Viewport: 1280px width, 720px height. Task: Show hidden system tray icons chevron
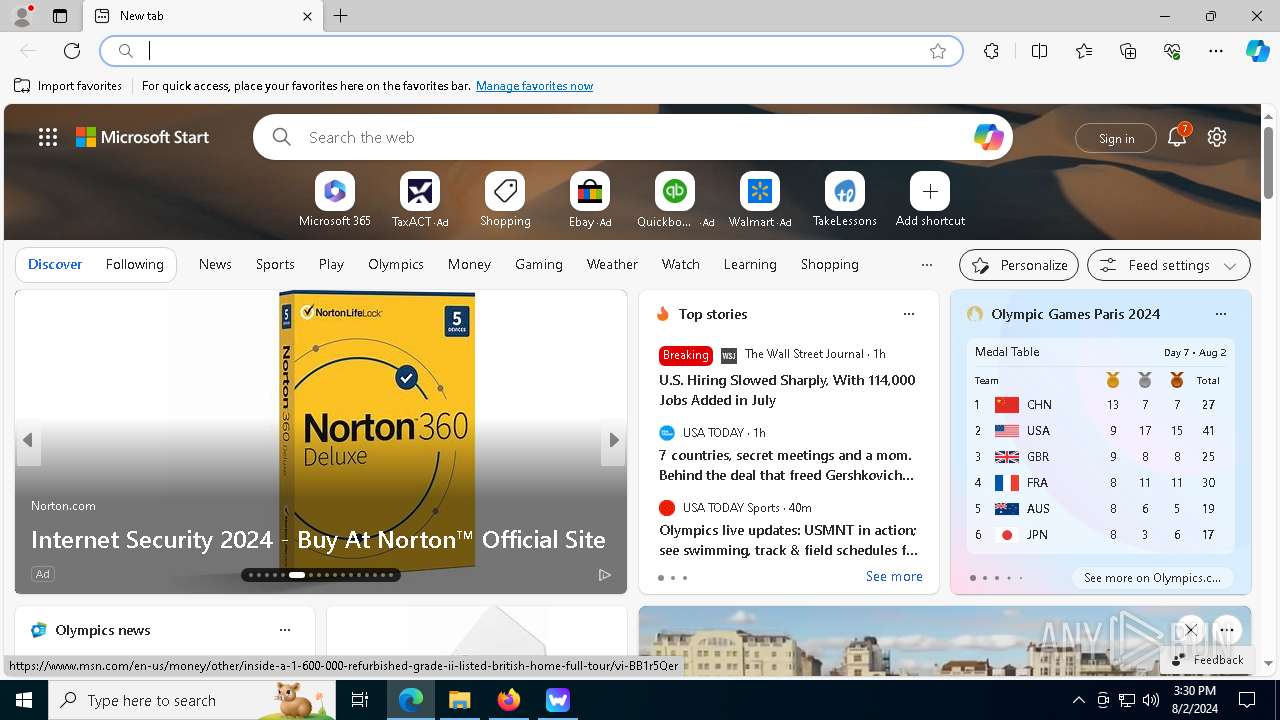[x=1078, y=700]
